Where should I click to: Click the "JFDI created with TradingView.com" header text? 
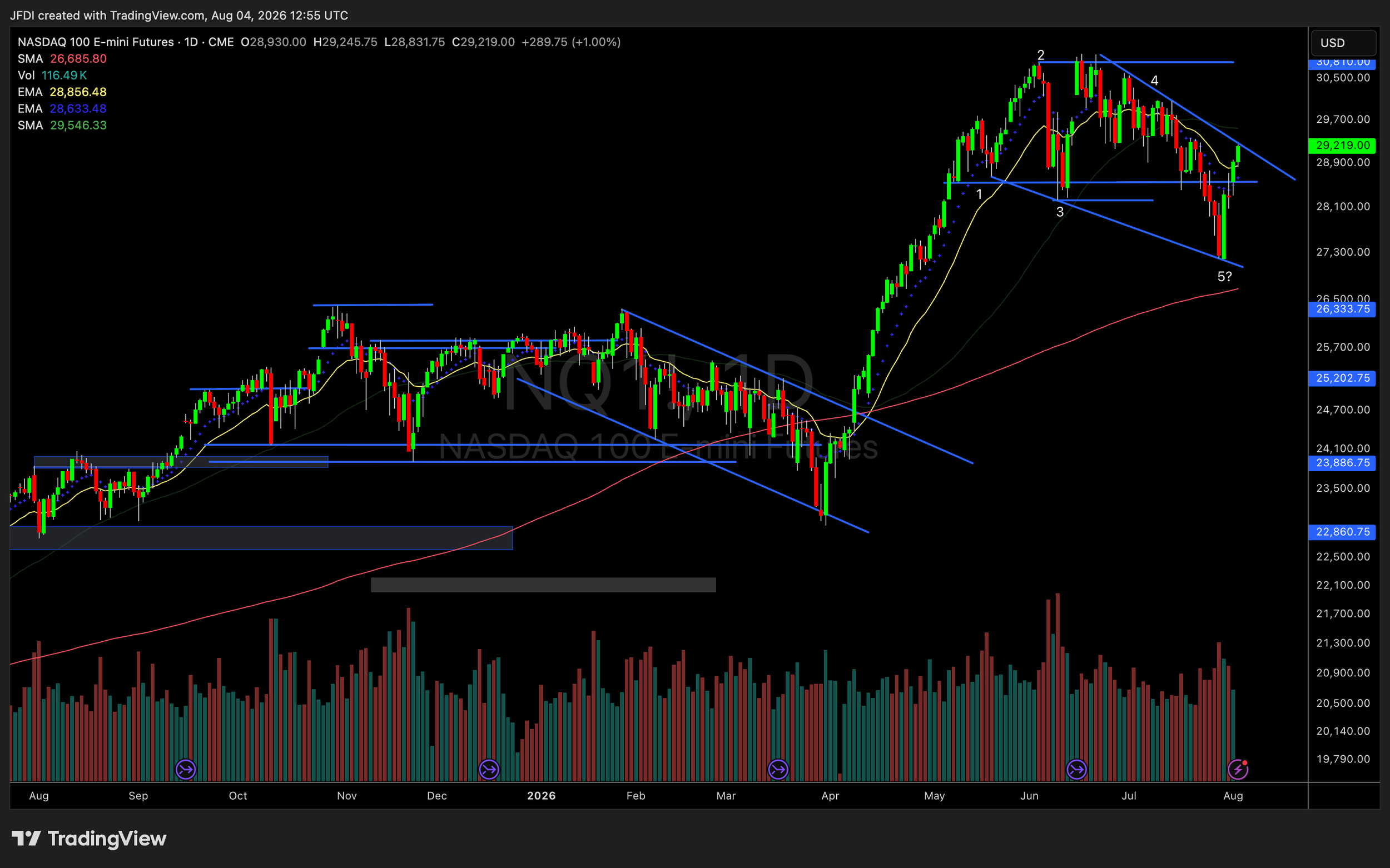click(107, 16)
